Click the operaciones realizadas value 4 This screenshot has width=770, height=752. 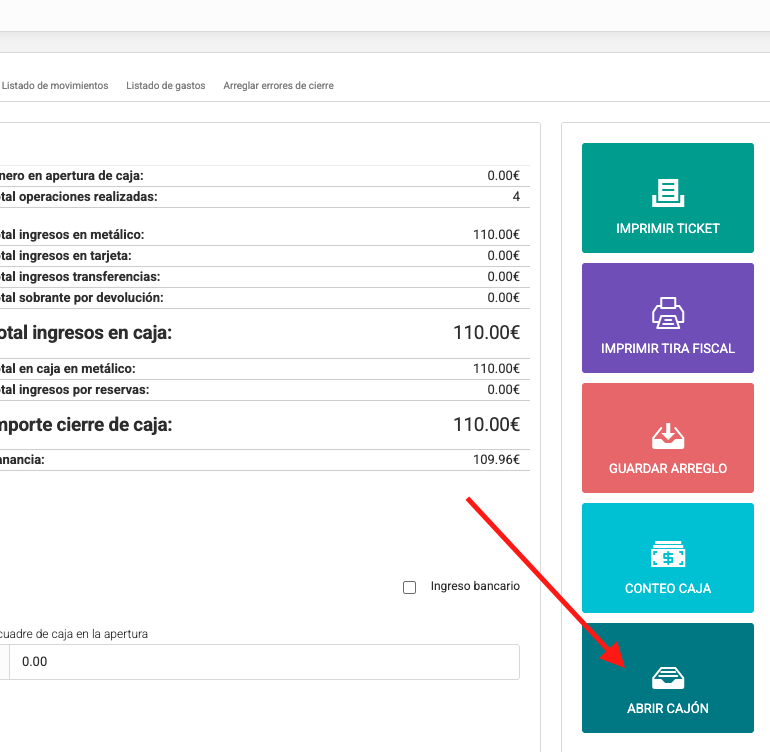point(516,196)
